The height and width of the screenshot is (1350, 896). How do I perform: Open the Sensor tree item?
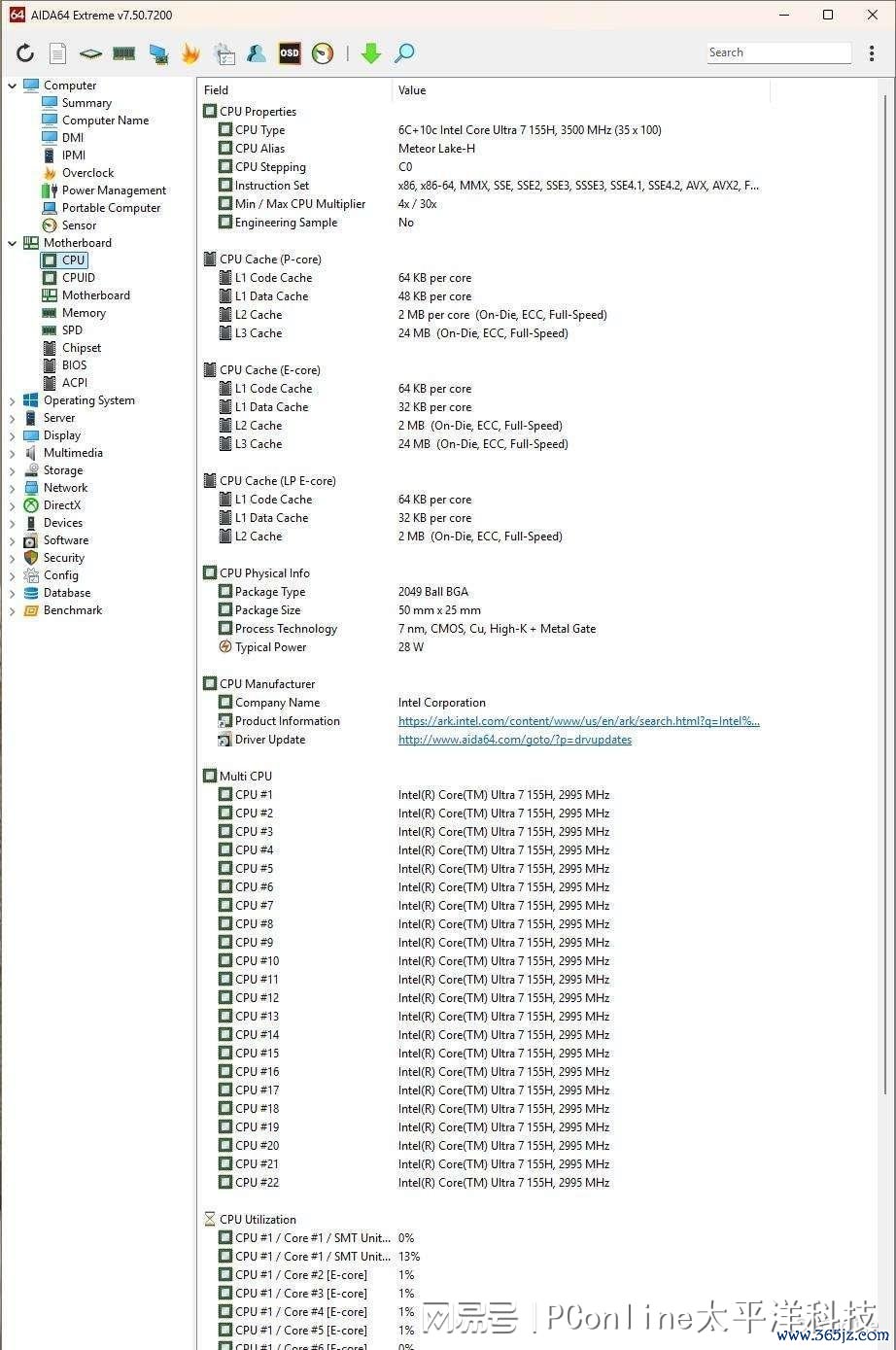click(x=79, y=225)
